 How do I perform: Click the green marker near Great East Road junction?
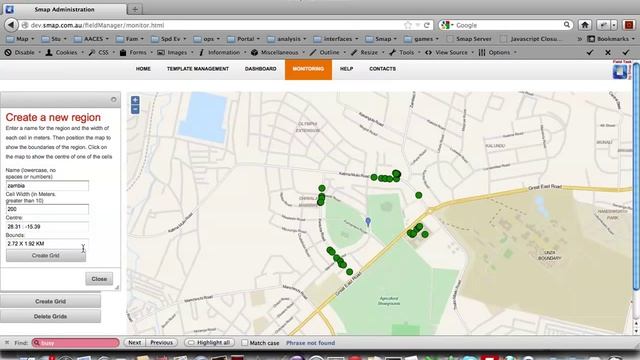coord(418,196)
